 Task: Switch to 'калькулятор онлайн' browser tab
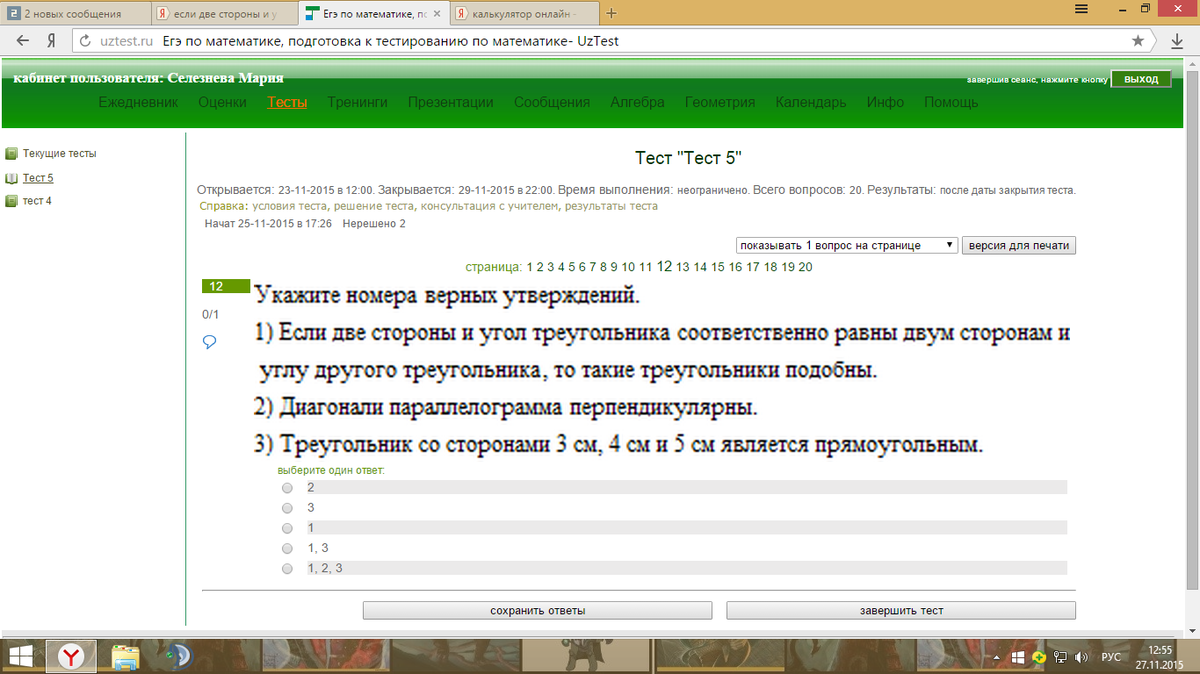click(x=522, y=14)
